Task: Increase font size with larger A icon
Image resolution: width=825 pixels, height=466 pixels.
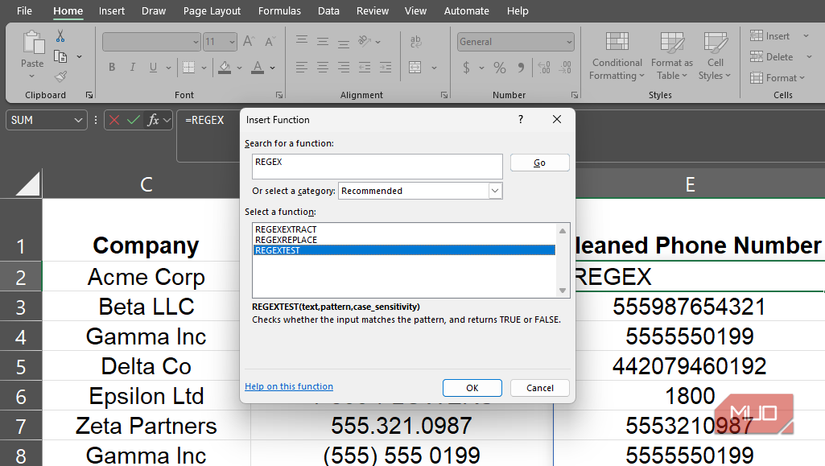Action: click(x=249, y=42)
